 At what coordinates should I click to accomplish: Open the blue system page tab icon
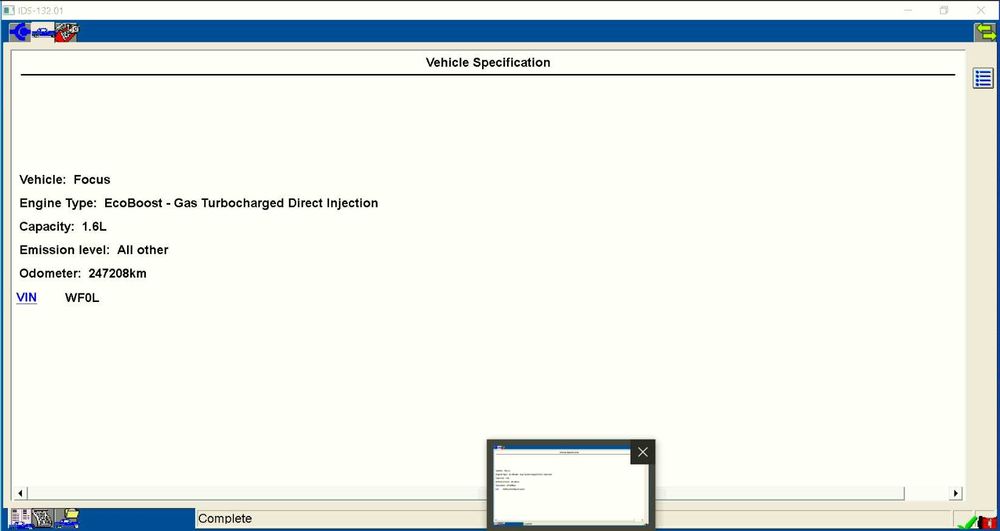coord(20,31)
